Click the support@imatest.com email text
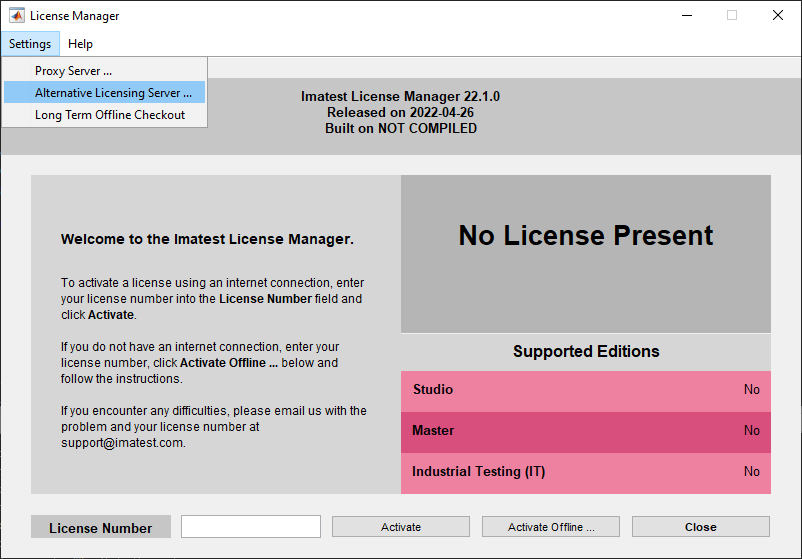 (122, 443)
